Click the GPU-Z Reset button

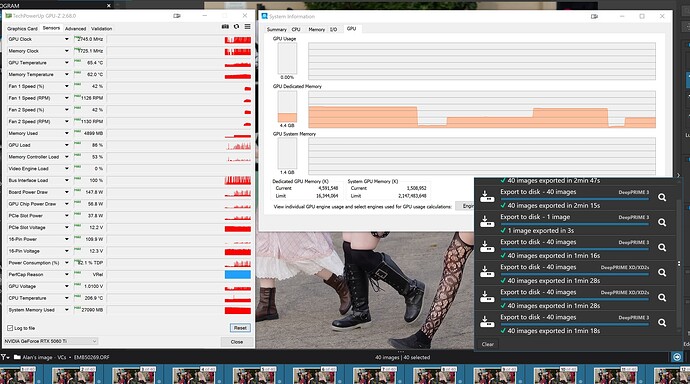tap(240, 328)
